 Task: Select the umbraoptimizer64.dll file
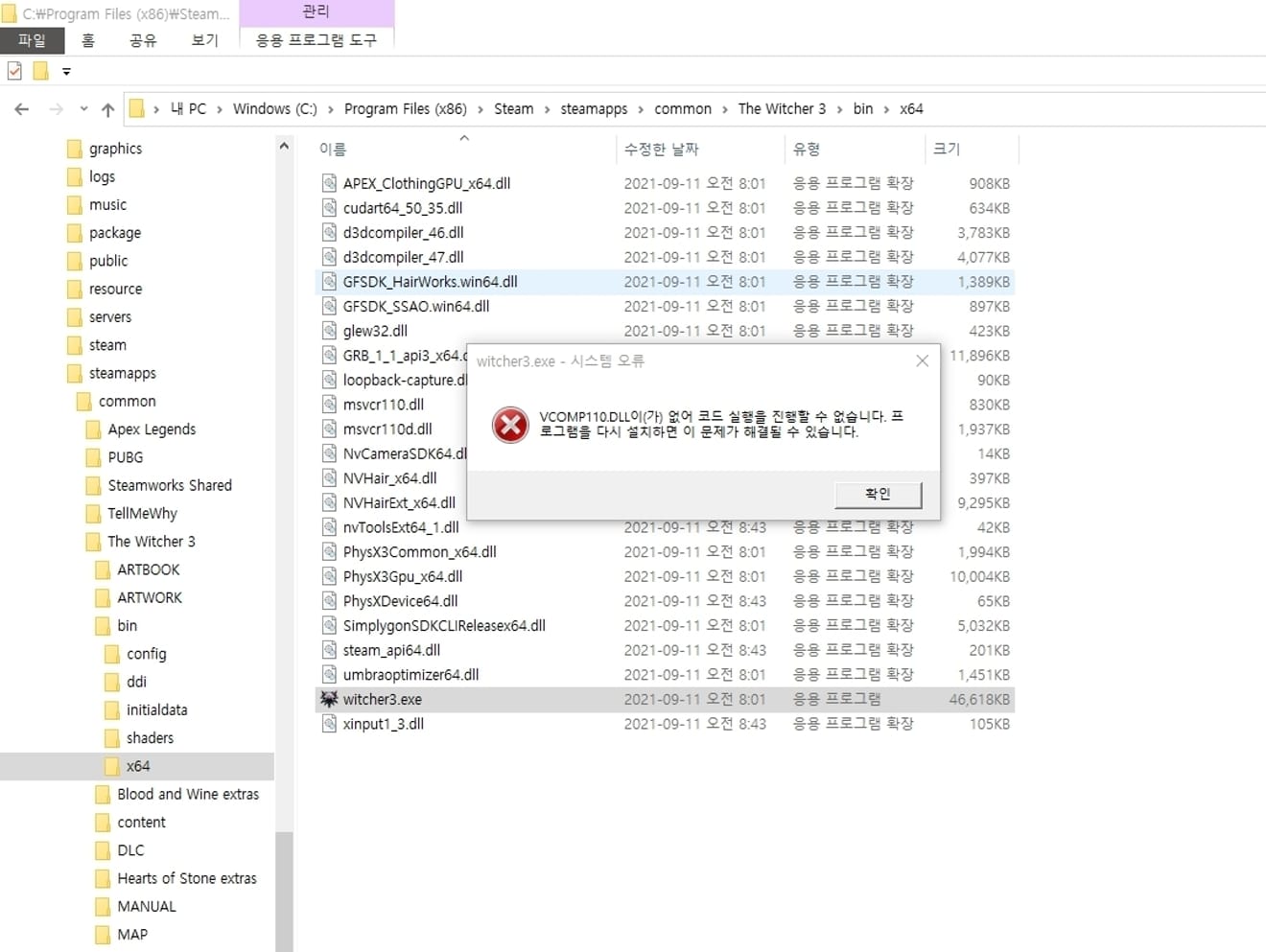click(410, 675)
